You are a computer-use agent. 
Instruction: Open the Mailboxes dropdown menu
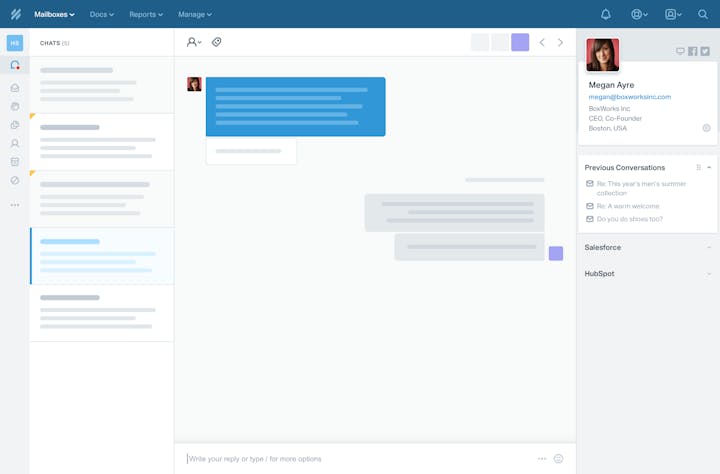(54, 14)
